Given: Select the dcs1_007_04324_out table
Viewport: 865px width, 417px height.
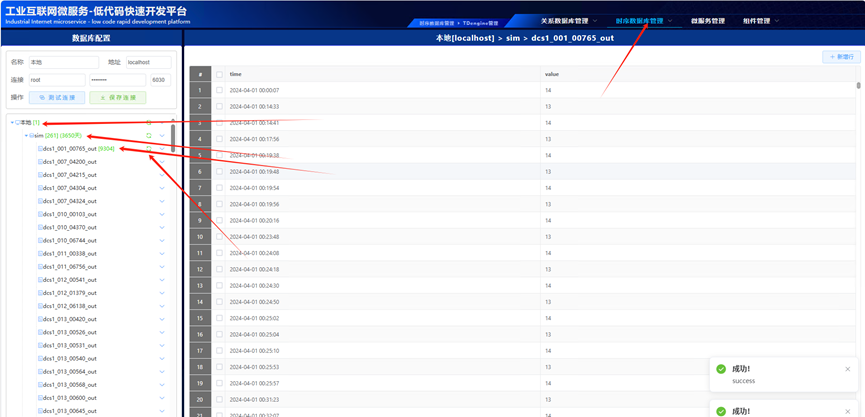Looking at the screenshot, I should [70, 201].
